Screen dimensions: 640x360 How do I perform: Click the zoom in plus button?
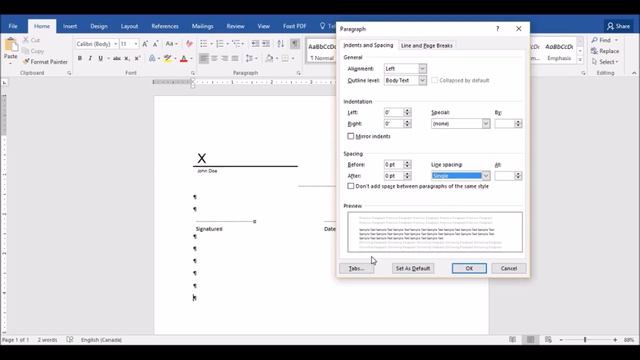coord(615,339)
